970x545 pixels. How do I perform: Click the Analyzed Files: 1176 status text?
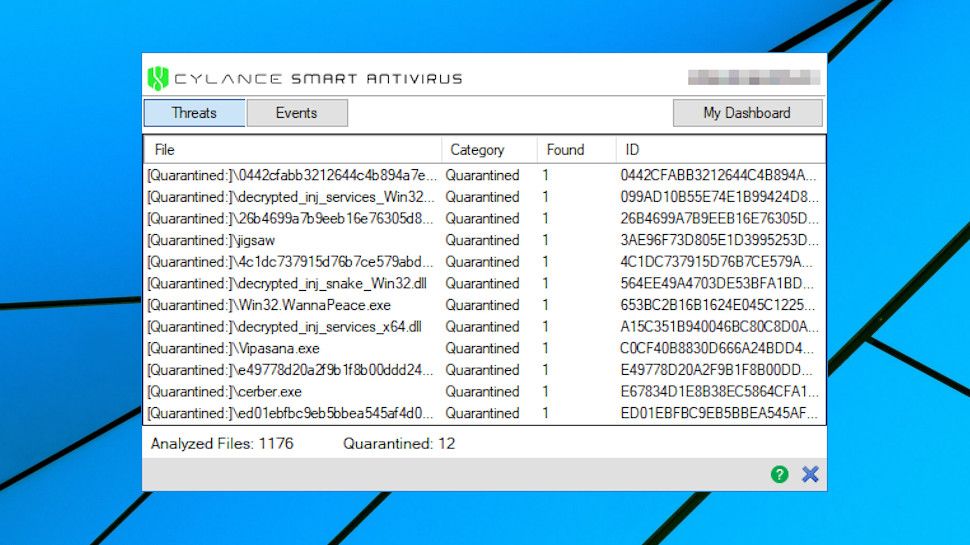(x=222, y=444)
